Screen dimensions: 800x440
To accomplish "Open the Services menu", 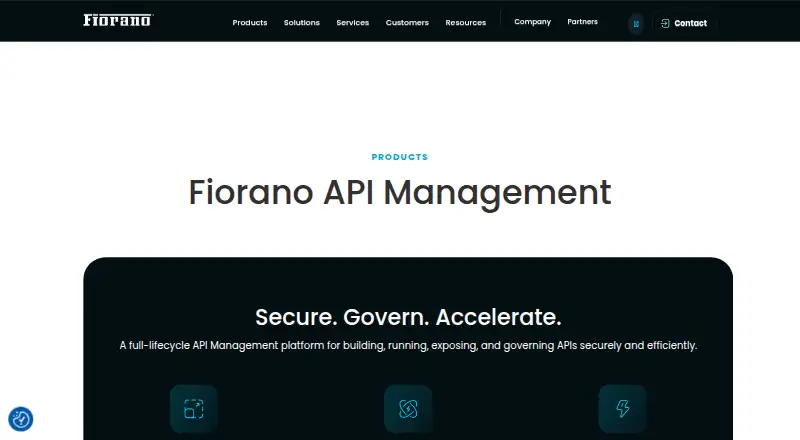I will click(x=353, y=22).
